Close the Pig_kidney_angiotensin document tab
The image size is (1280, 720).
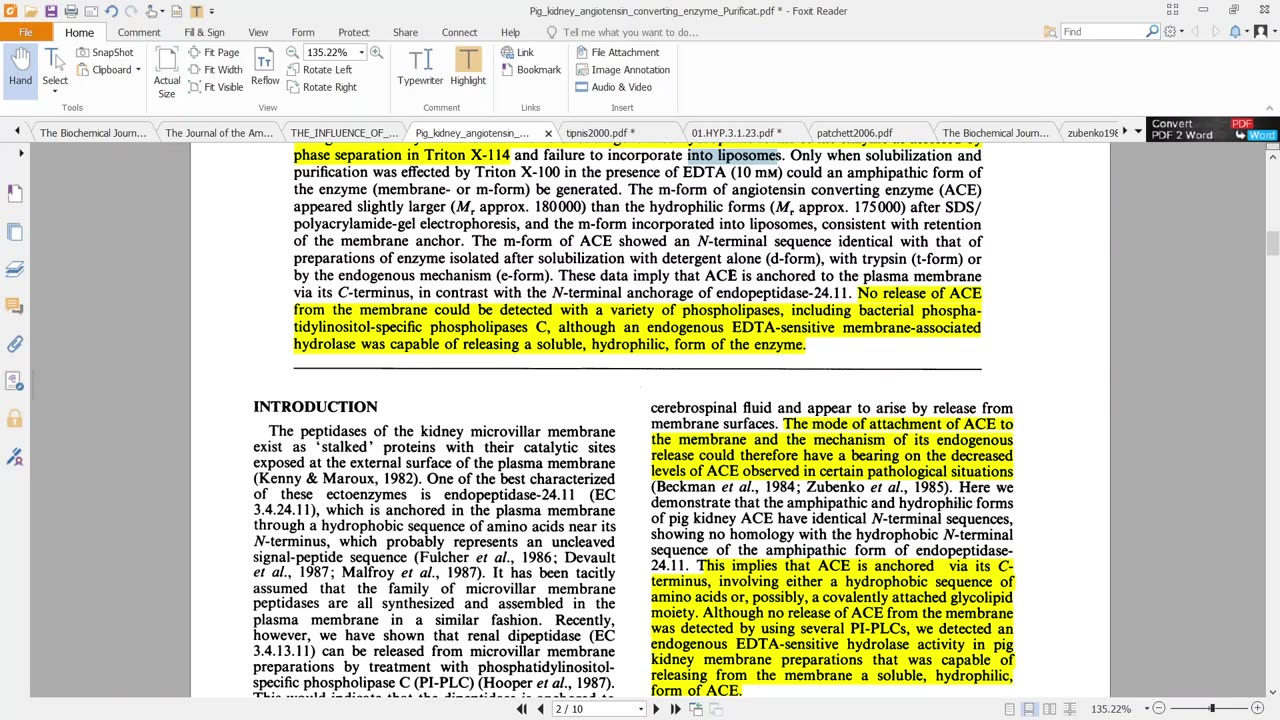548,133
